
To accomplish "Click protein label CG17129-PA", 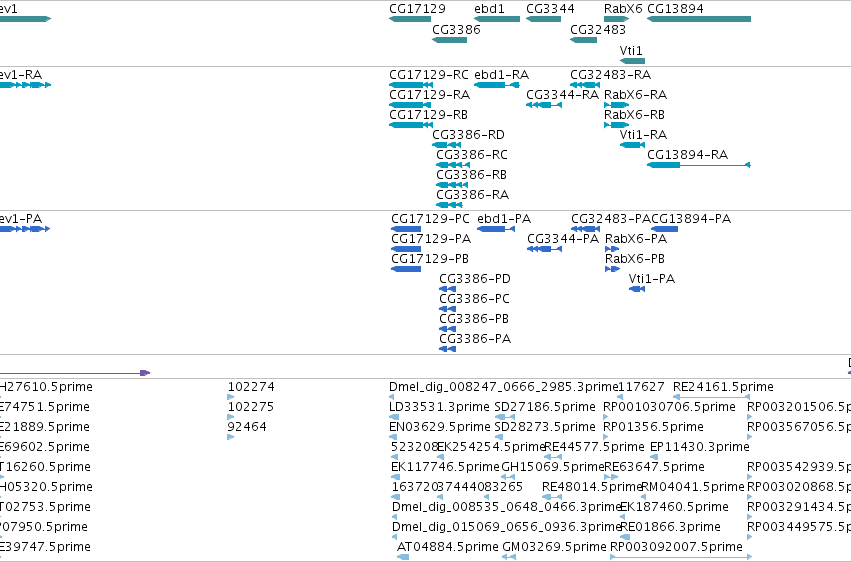I will click(x=431, y=239).
